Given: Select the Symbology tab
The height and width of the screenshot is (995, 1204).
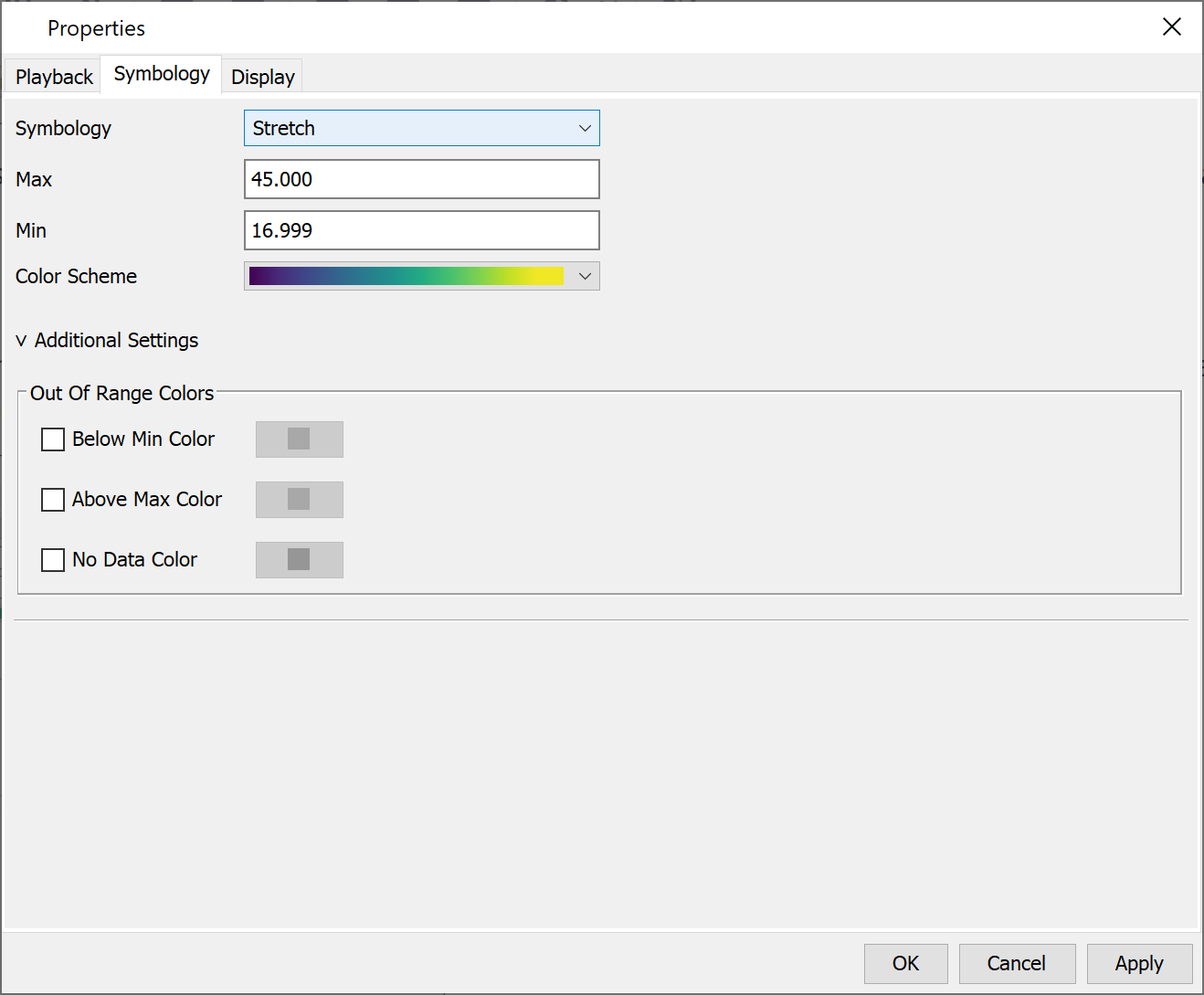Looking at the screenshot, I should coord(162,74).
